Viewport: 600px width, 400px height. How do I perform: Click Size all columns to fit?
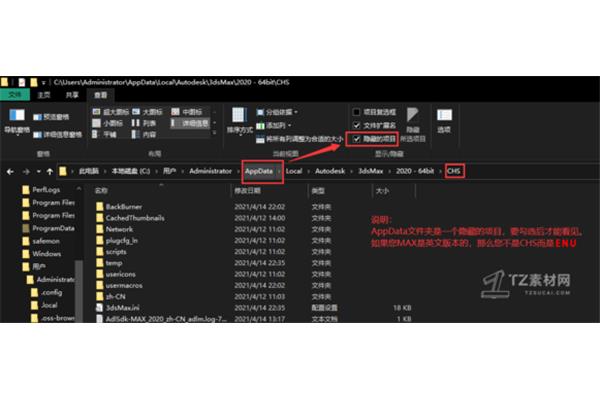300,139
